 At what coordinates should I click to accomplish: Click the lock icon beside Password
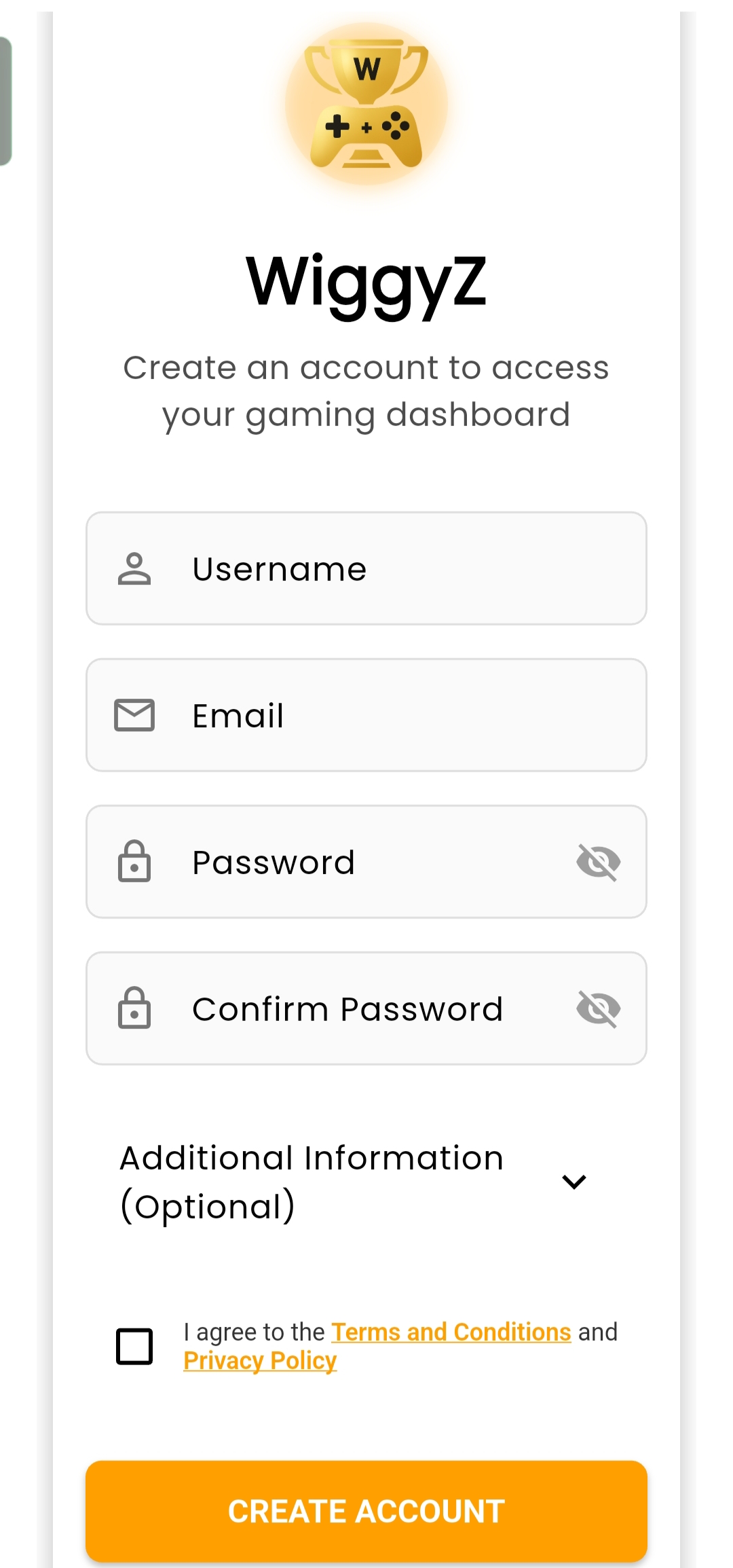(134, 862)
